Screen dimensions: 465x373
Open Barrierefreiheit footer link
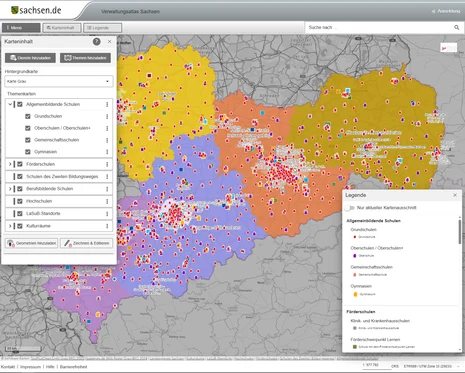tap(74, 367)
